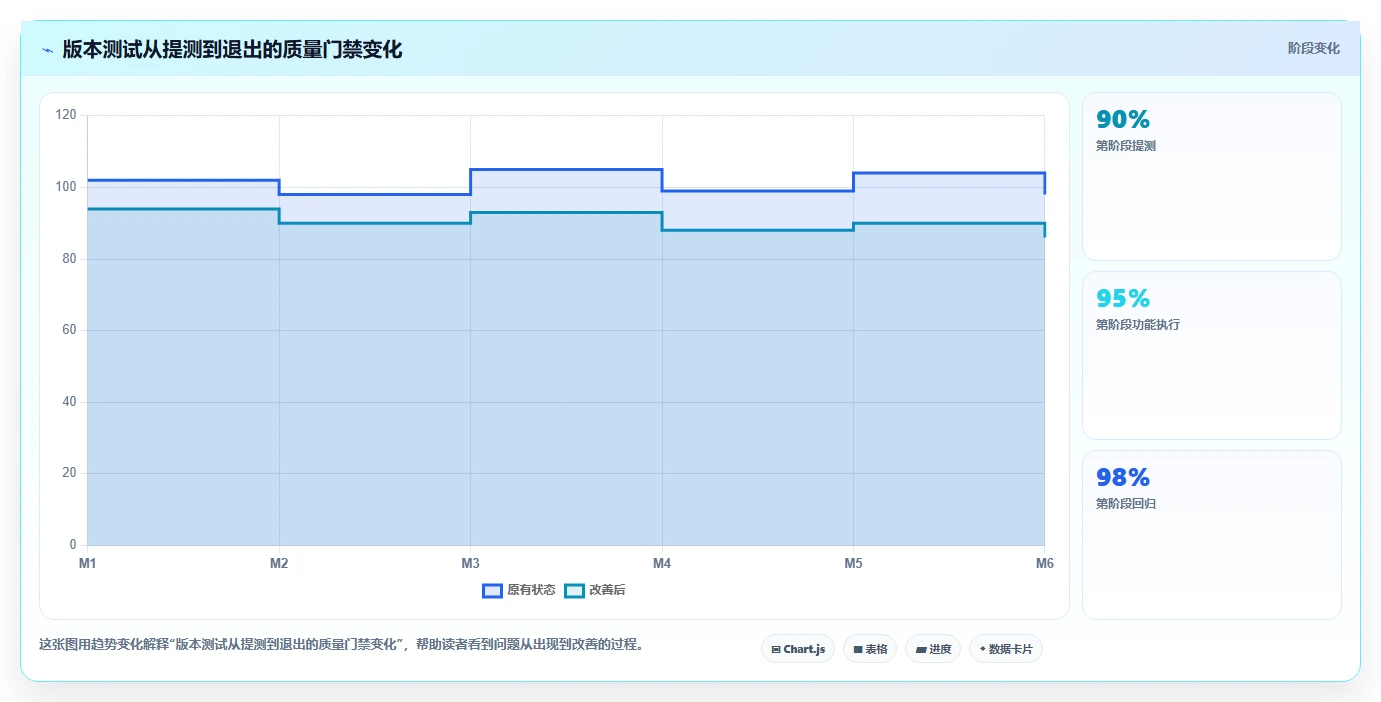Open the 90% 第阶段提测 card
This screenshot has height=702, width=1381.
point(1212,177)
